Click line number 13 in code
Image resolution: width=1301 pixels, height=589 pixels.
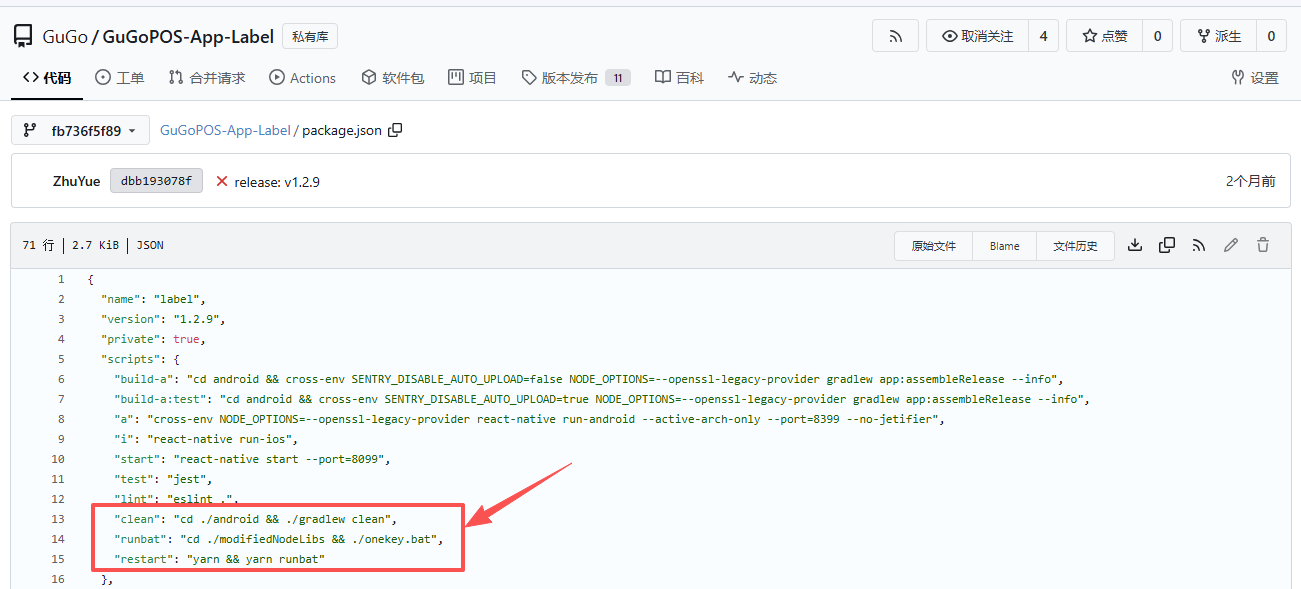tap(58, 519)
